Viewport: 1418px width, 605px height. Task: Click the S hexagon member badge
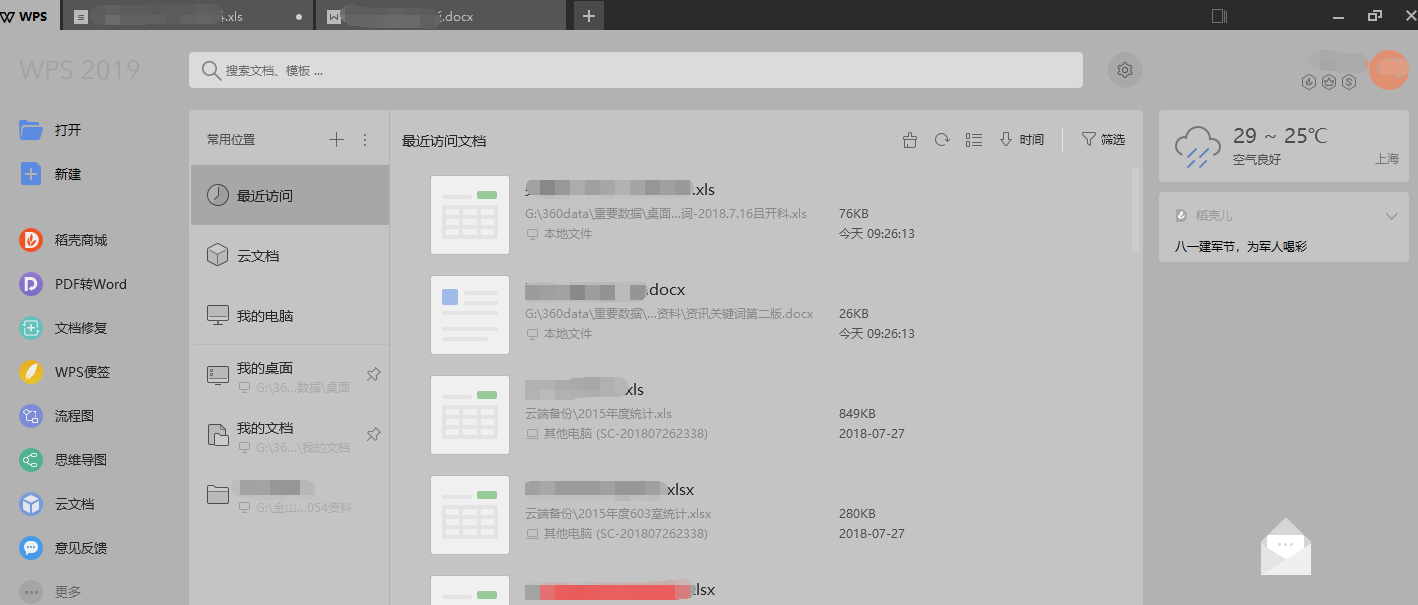point(1349,82)
